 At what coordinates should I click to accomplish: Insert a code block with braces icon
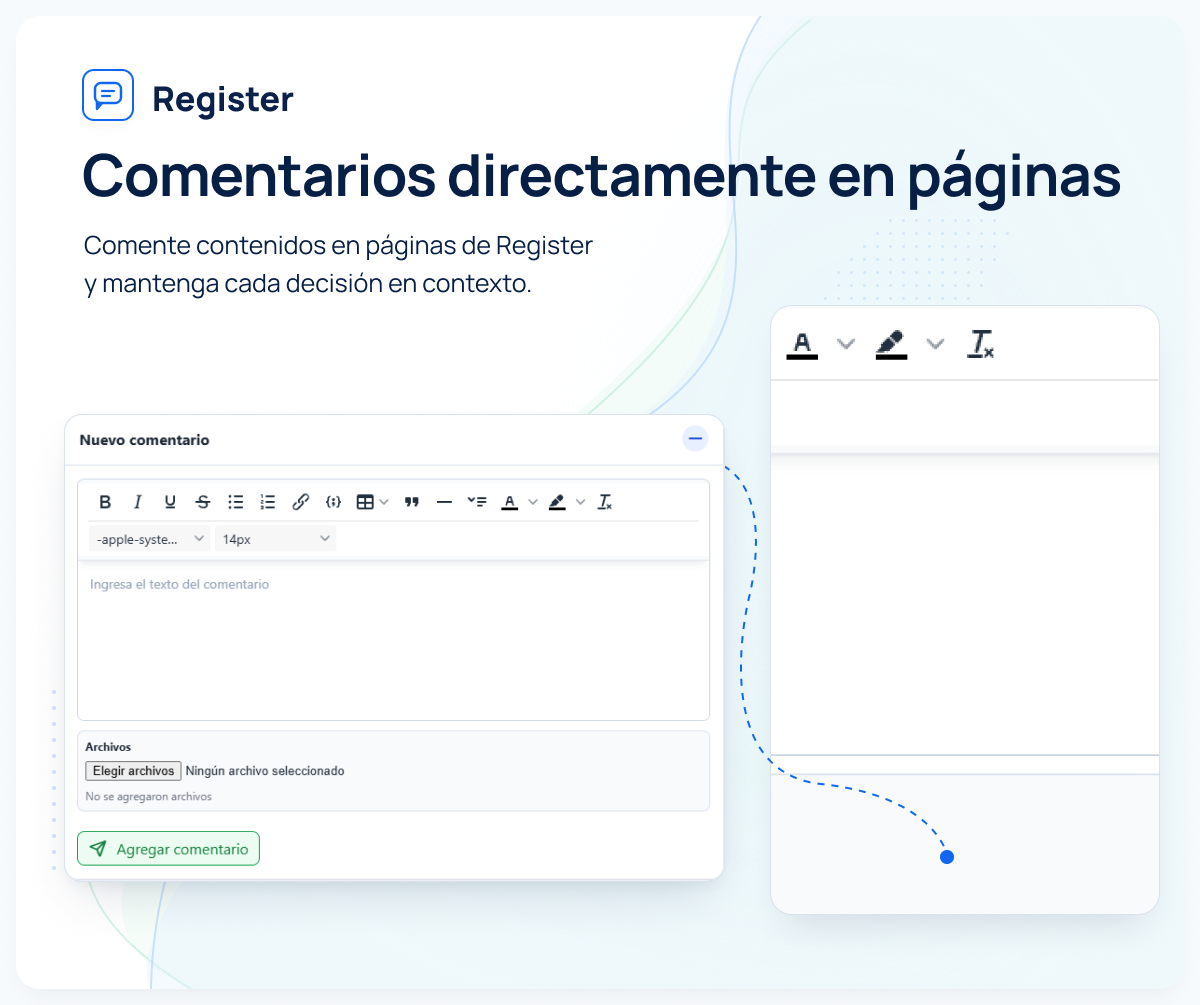[334, 502]
